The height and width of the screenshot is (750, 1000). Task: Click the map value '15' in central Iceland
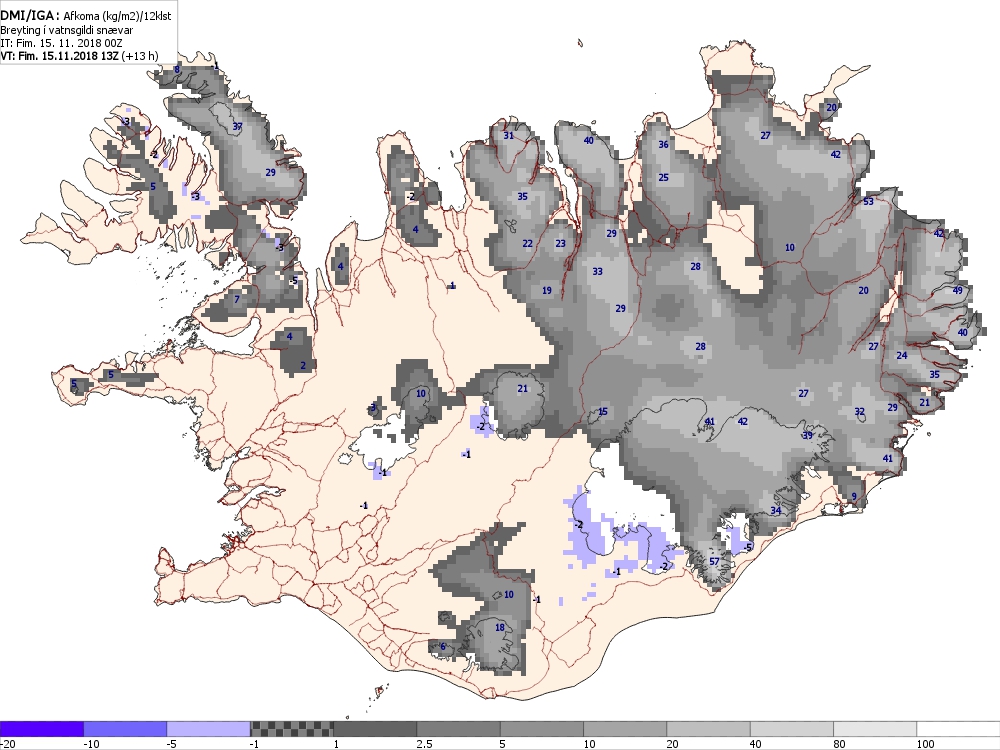point(603,411)
